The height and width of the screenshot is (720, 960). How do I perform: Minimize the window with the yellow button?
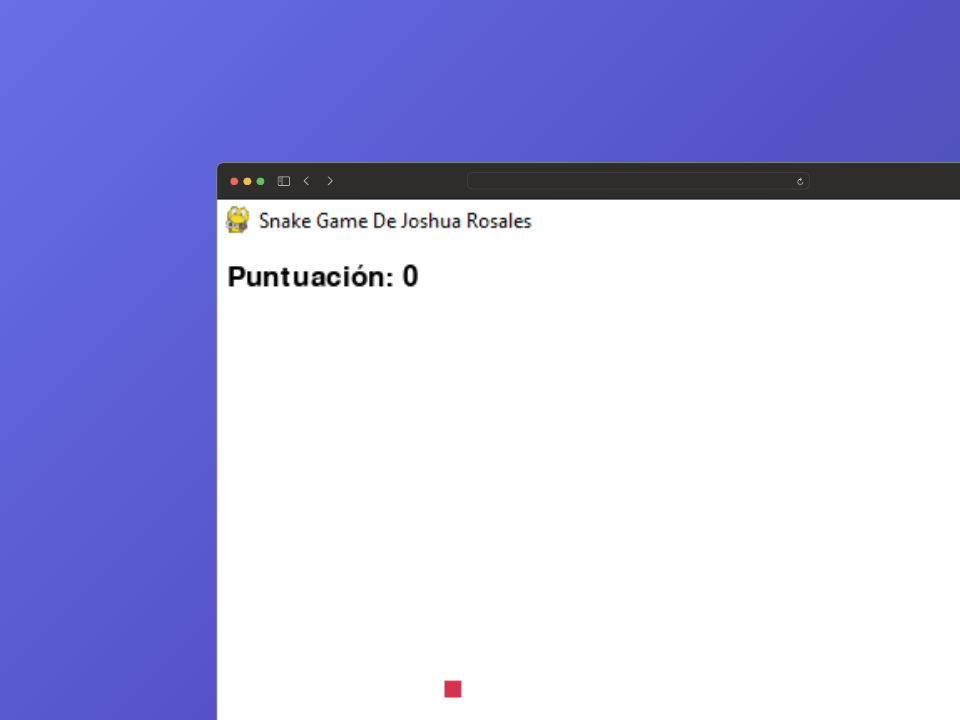(247, 181)
